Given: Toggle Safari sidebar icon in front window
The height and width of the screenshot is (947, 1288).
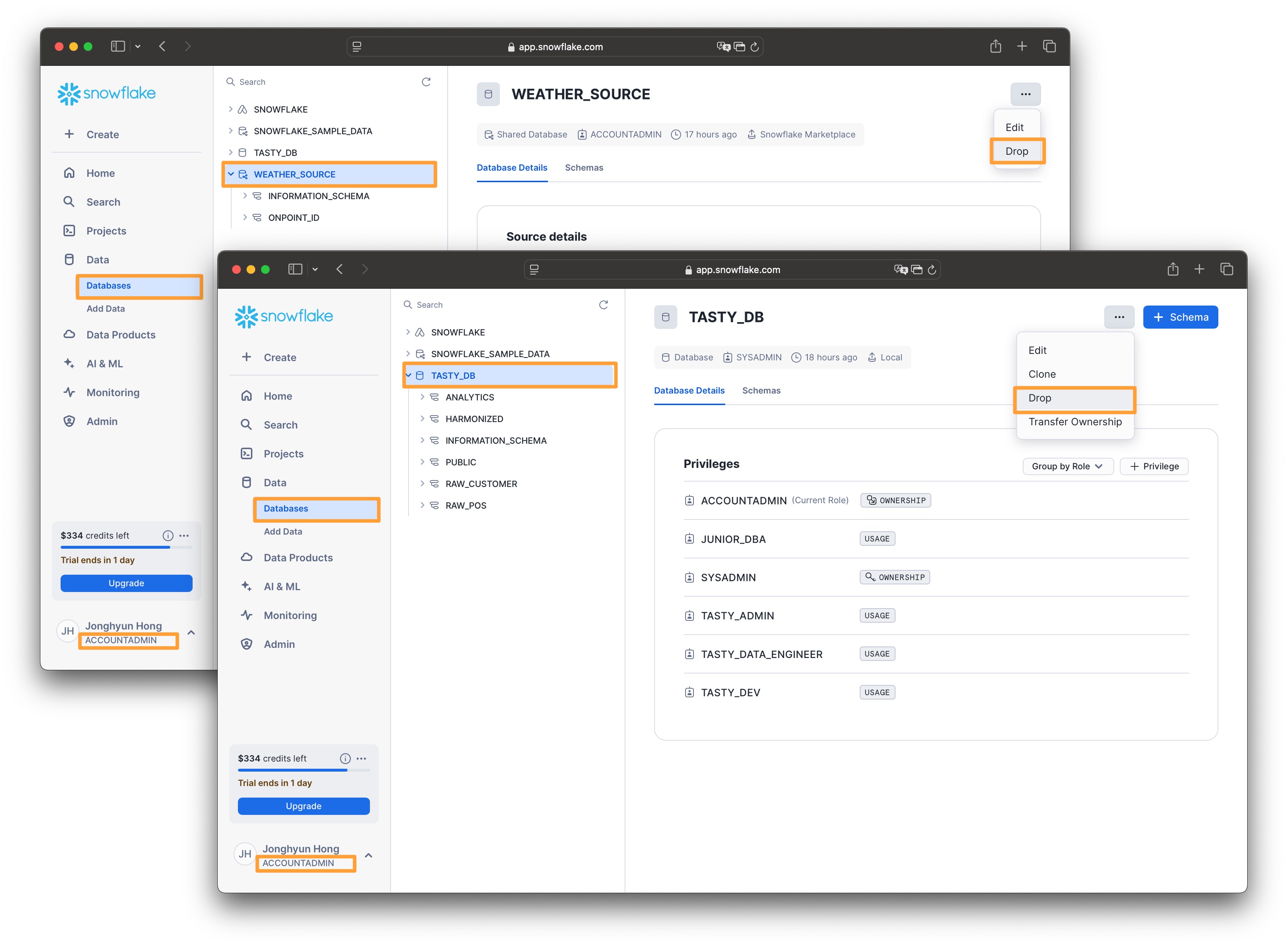Looking at the screenshot, I should (295, 270).
